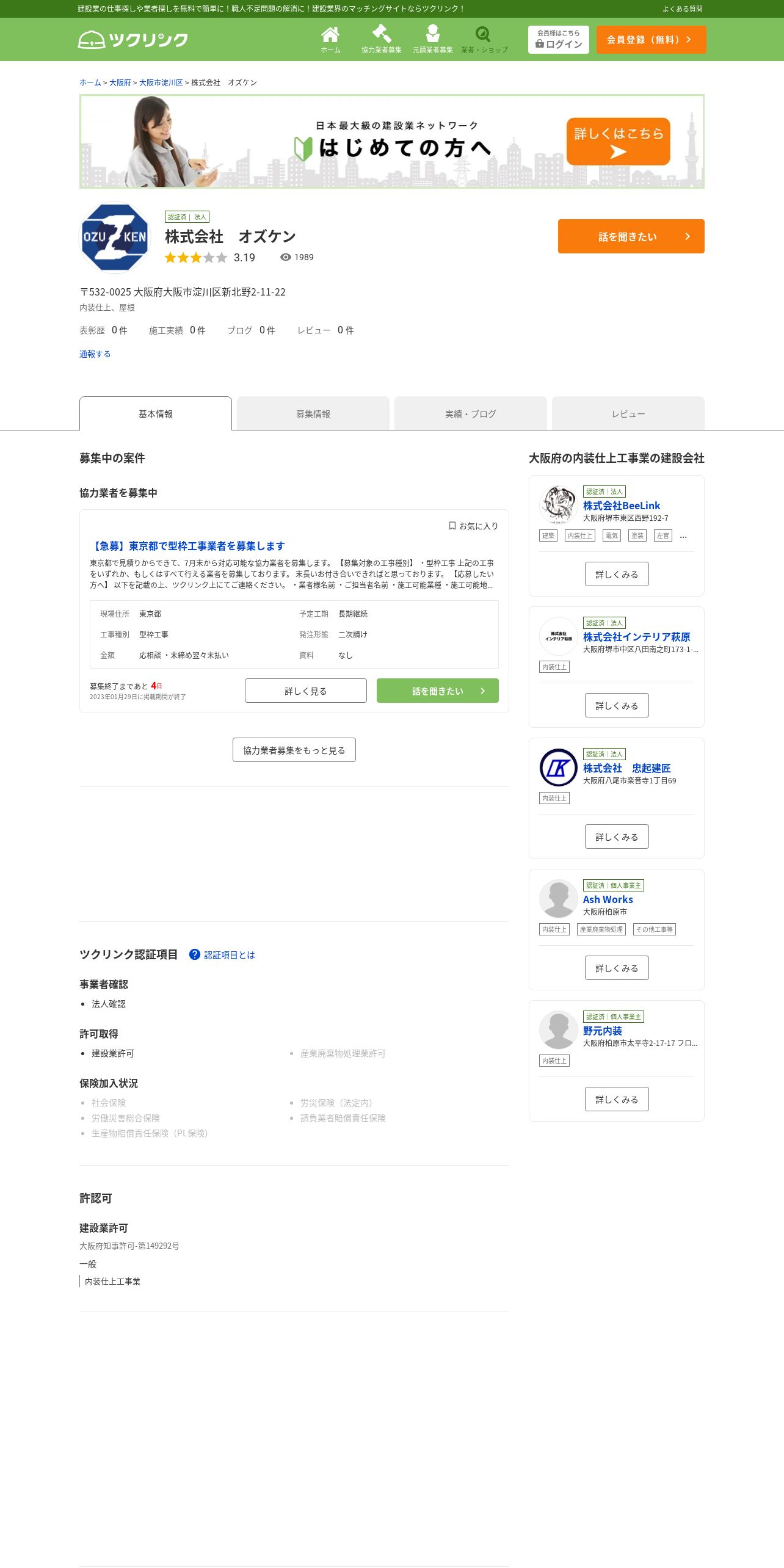This screenshot has height=1568, width=784.
Task: Click BeeLink 塗装 tag
Action: 637,535
